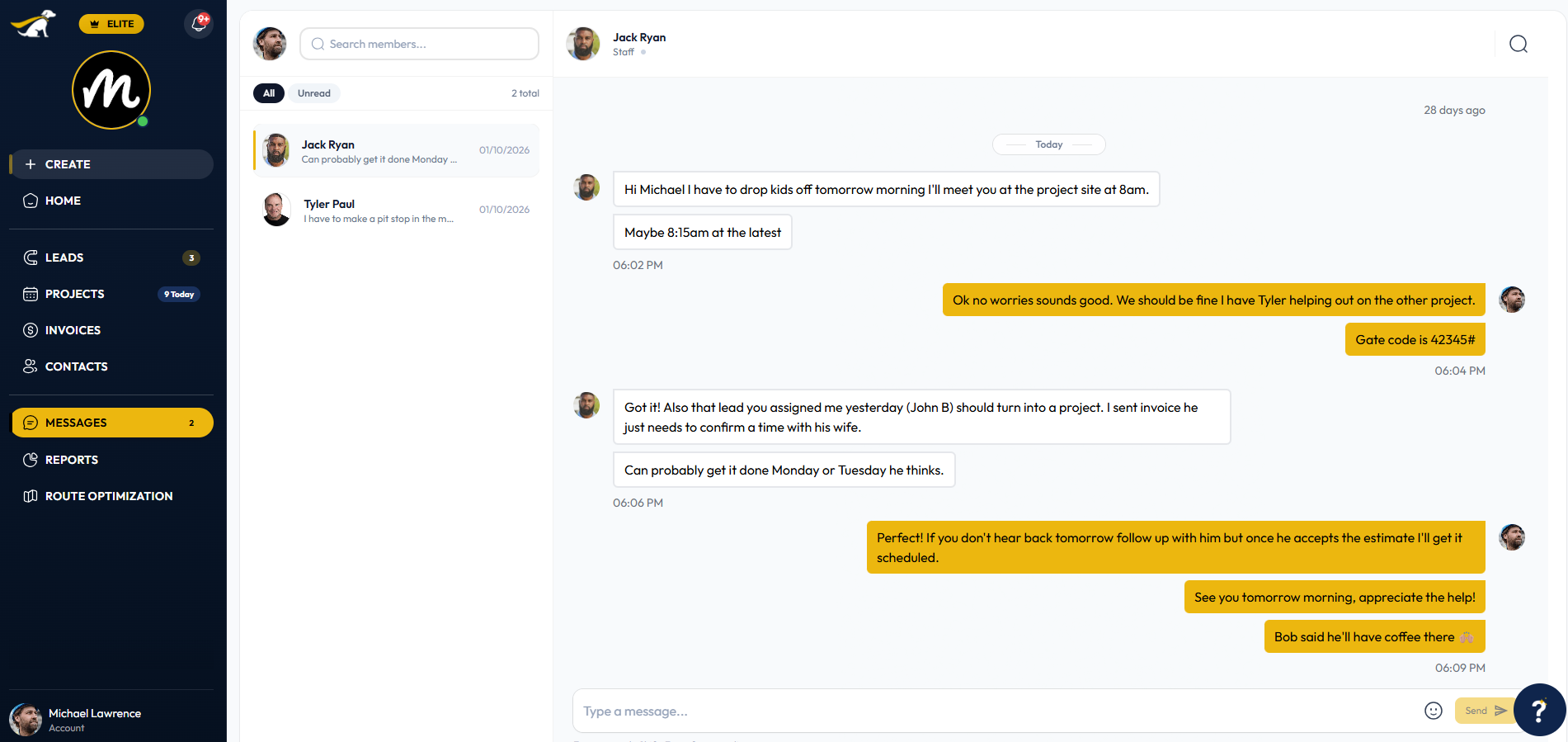Click the 28 days ago label
The height and width of the screenshot is (742, 1568).
tap(1454, 110)
